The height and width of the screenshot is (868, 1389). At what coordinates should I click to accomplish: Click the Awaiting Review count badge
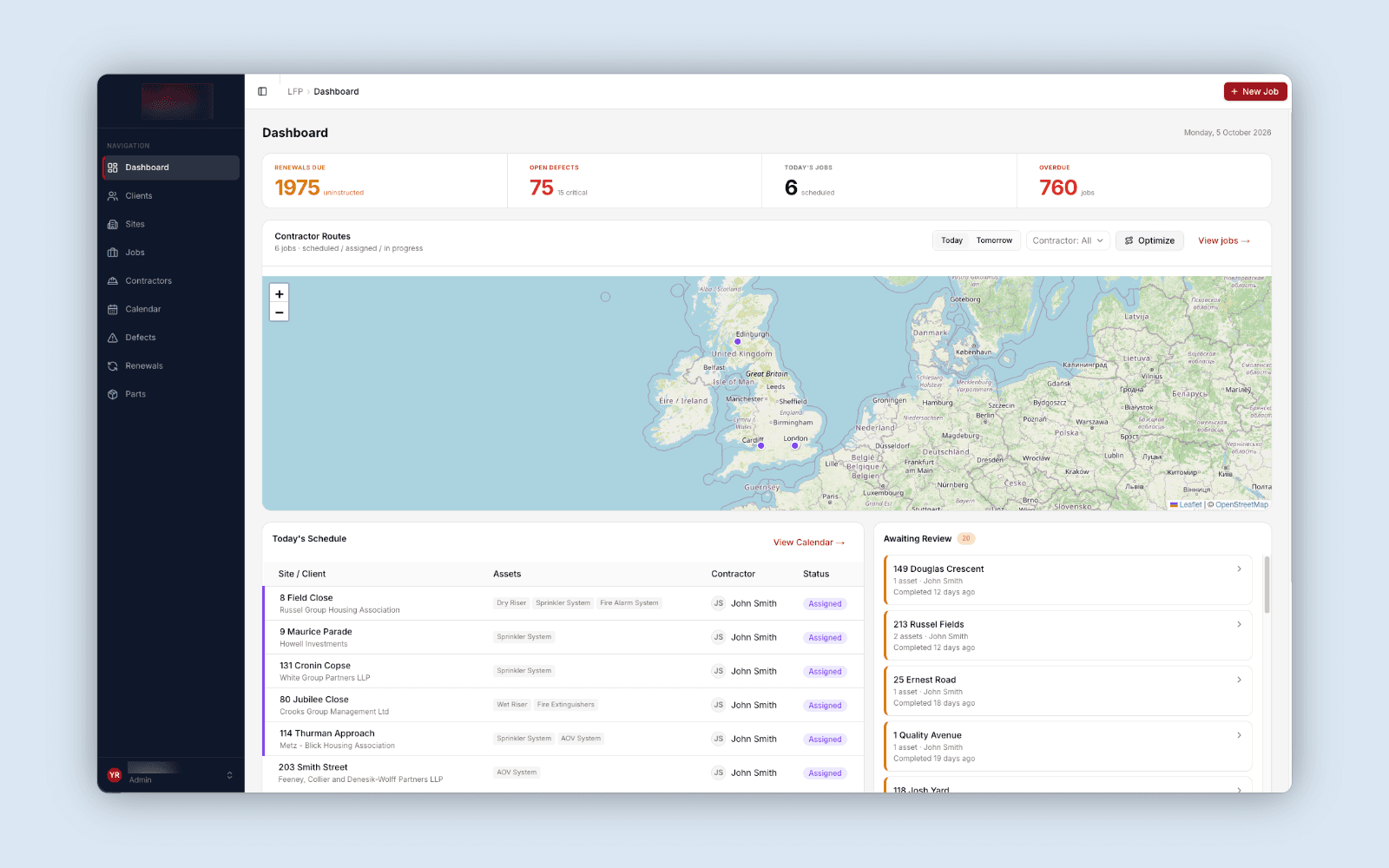966,538
